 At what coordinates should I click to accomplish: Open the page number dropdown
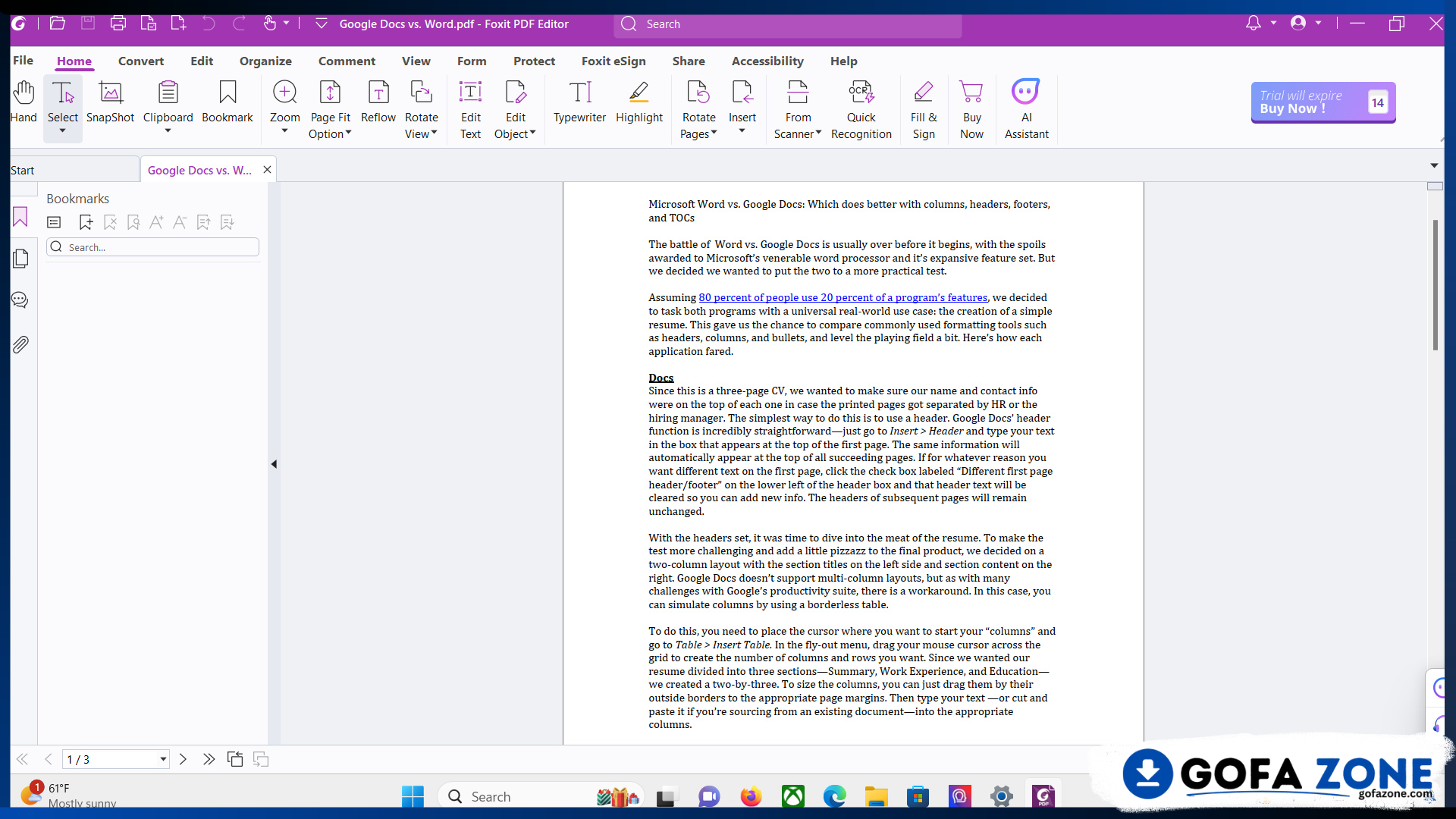coord(163,759)
